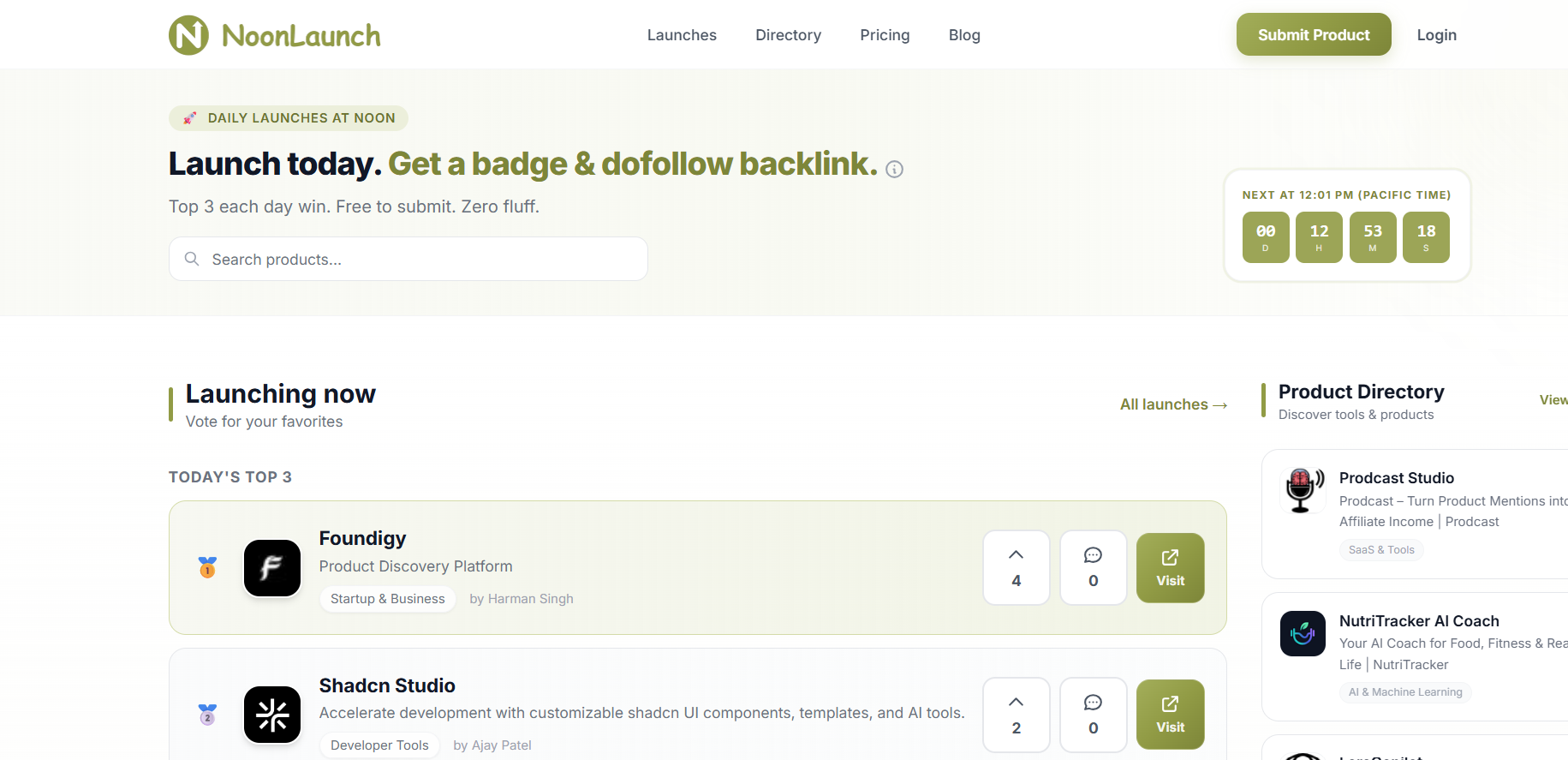Open the NoonLaunch wordmark home link
The width and height of the screenshot is (1568, 760).
[301, 36]
